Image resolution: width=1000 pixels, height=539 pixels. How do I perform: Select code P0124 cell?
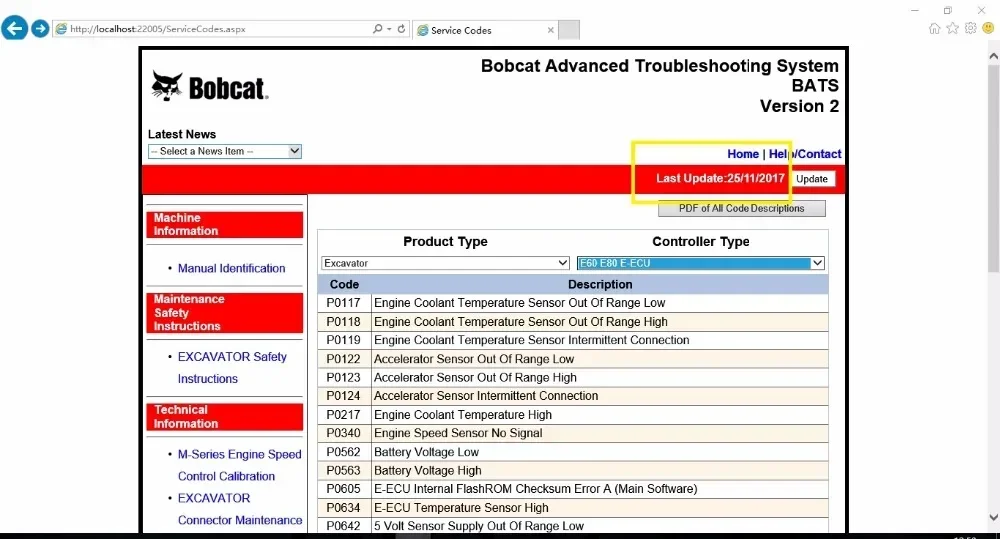click(x=344, y=396)
